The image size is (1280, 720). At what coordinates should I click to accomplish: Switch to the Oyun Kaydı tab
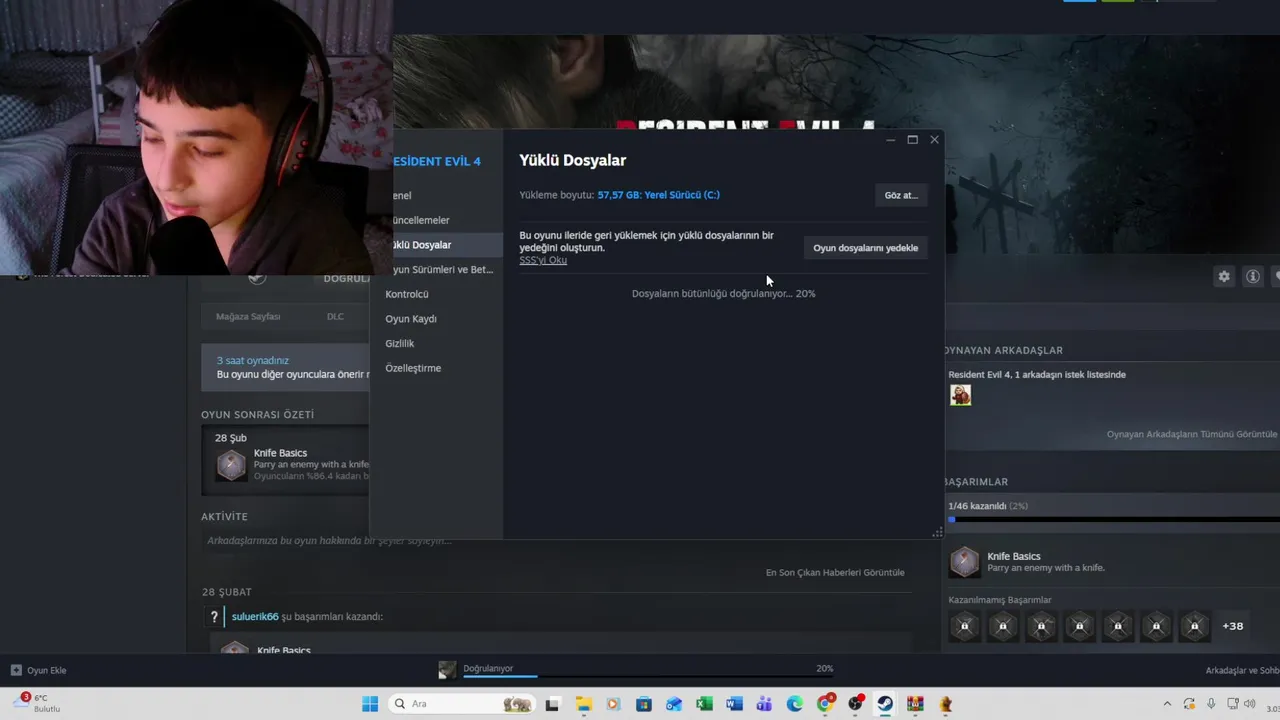(411, 319)
